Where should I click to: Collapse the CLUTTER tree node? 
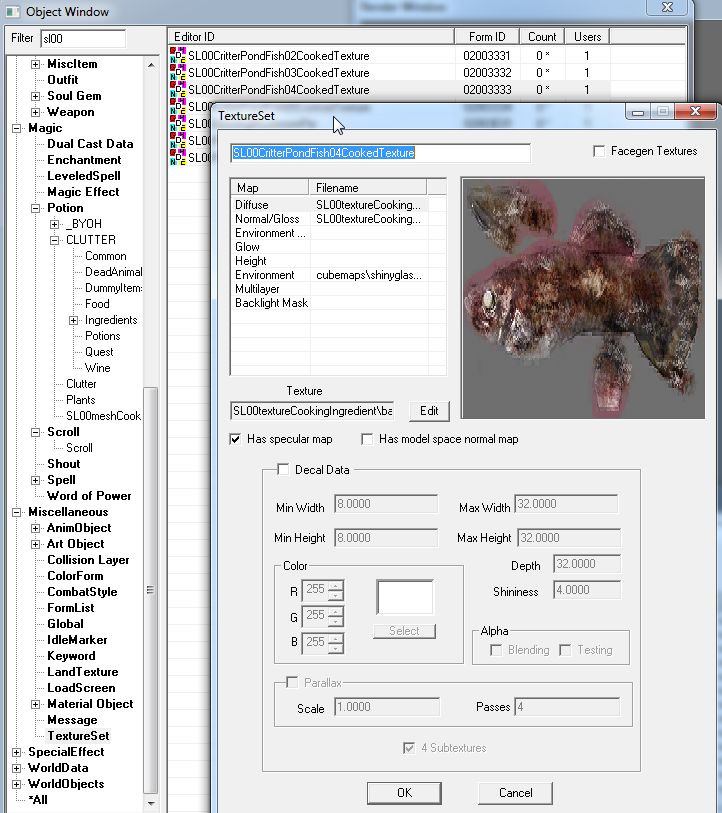tap(54, 241)
